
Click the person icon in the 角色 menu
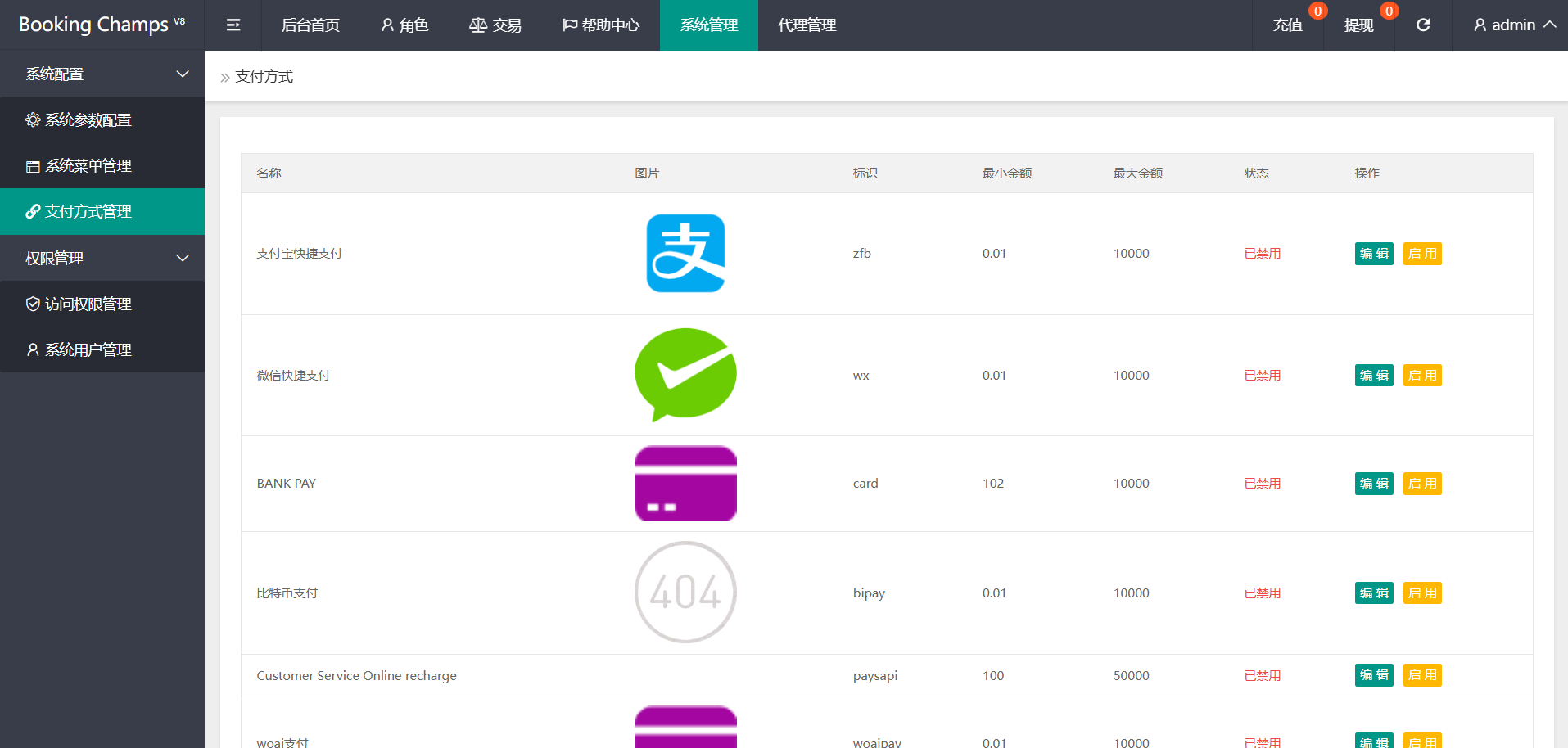(x=388, y=25)
